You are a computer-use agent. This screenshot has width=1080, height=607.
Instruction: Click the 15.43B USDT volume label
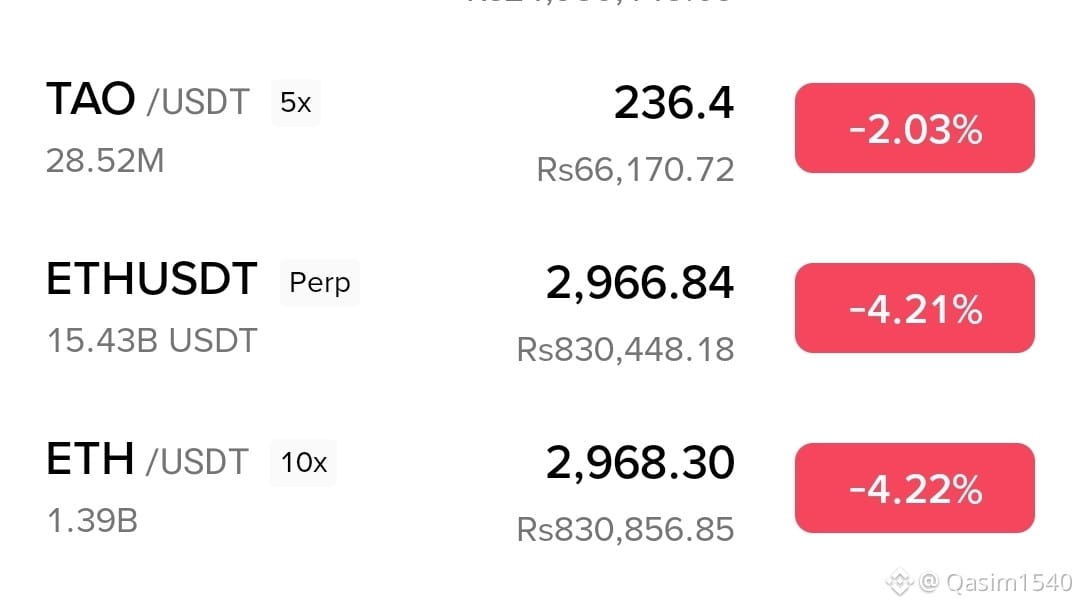[x=152, y=340]
